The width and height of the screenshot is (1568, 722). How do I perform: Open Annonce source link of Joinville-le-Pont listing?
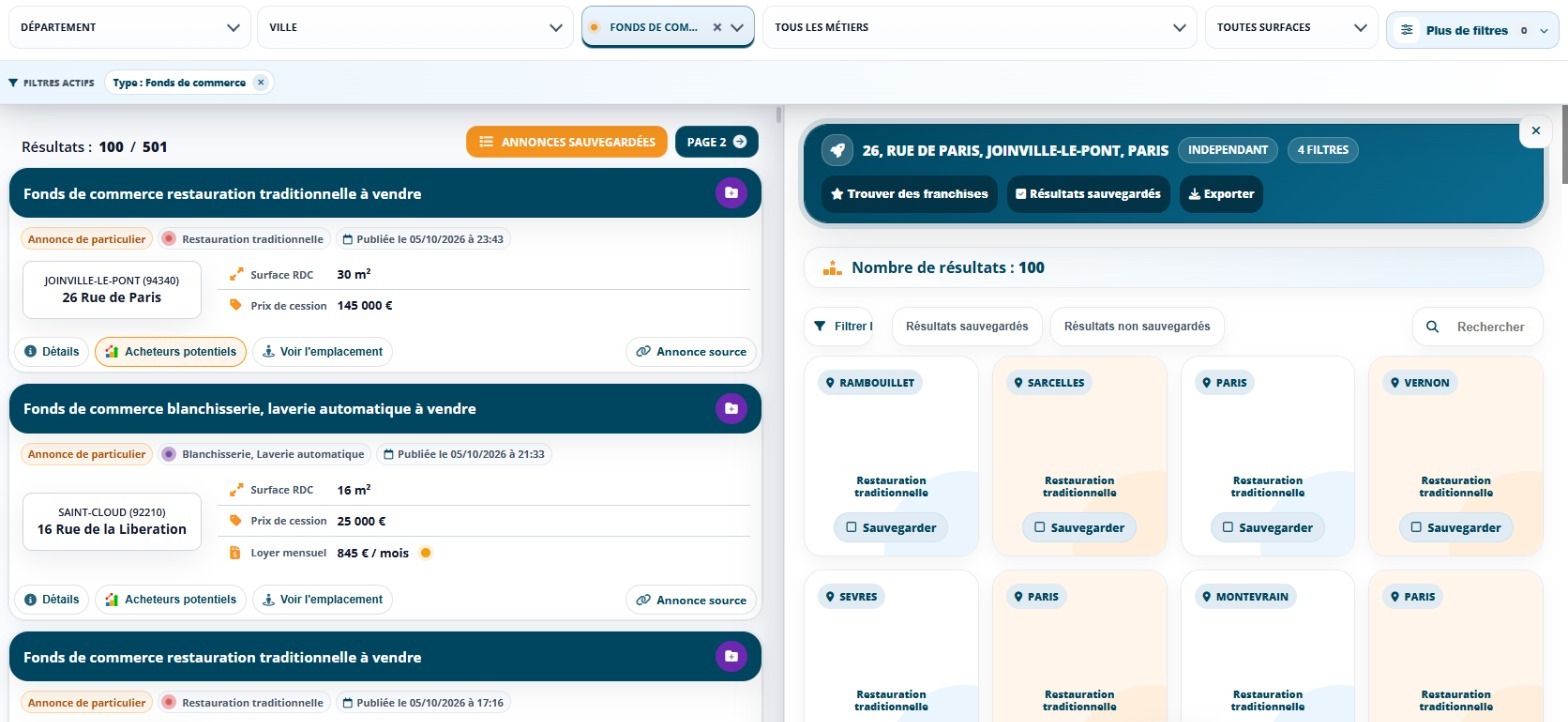[691, 352]
